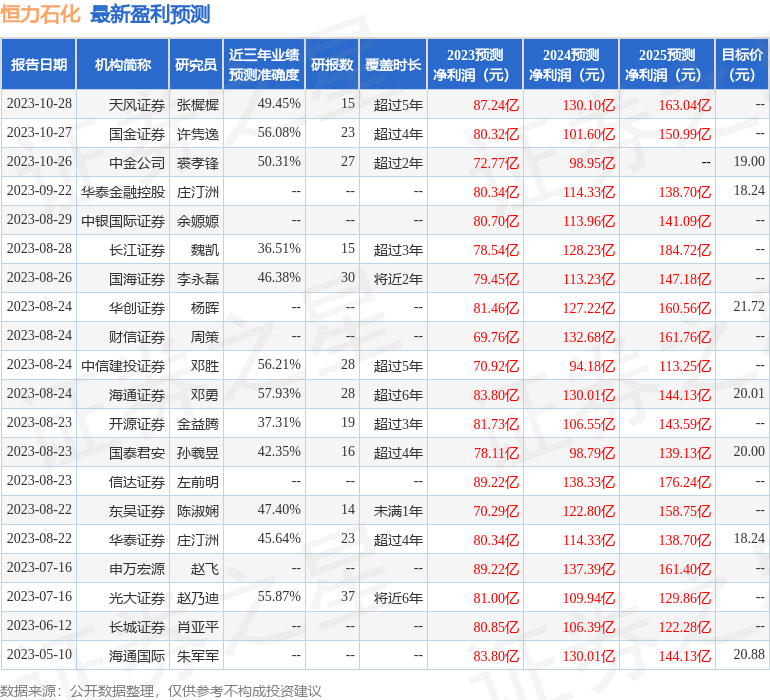Click the 研究员 column header
Image resolution: width=770 pixels, height=700 pixels.
(x=196, y=64)
